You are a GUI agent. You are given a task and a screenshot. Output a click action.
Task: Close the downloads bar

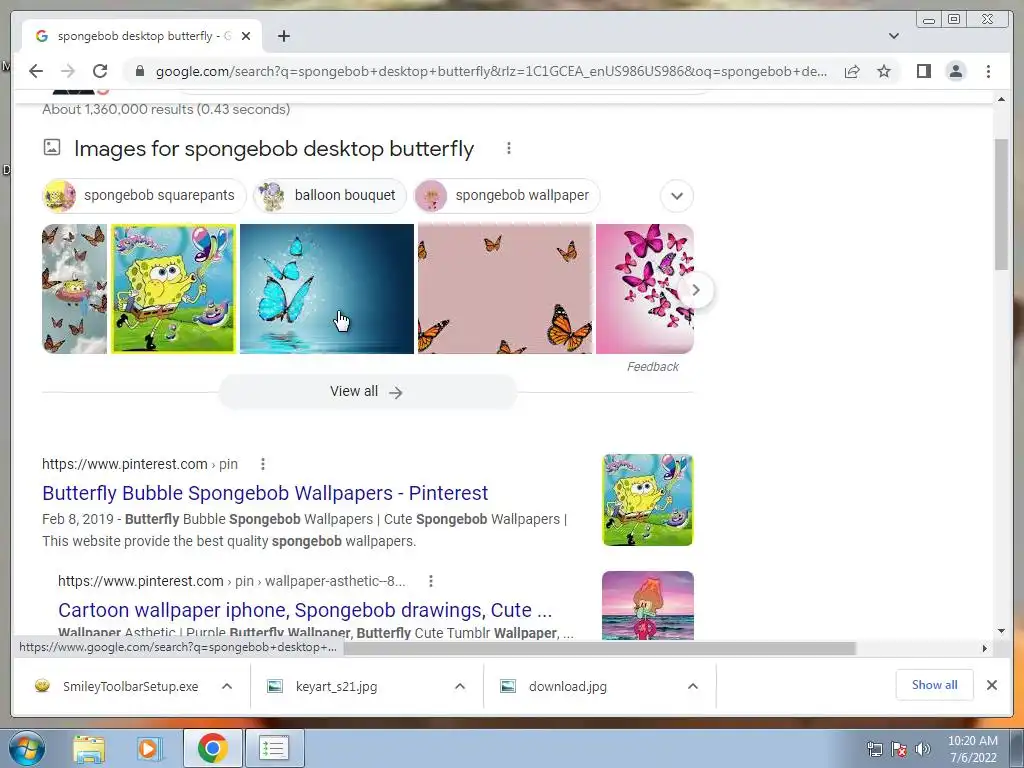click(x=991, y=685)
